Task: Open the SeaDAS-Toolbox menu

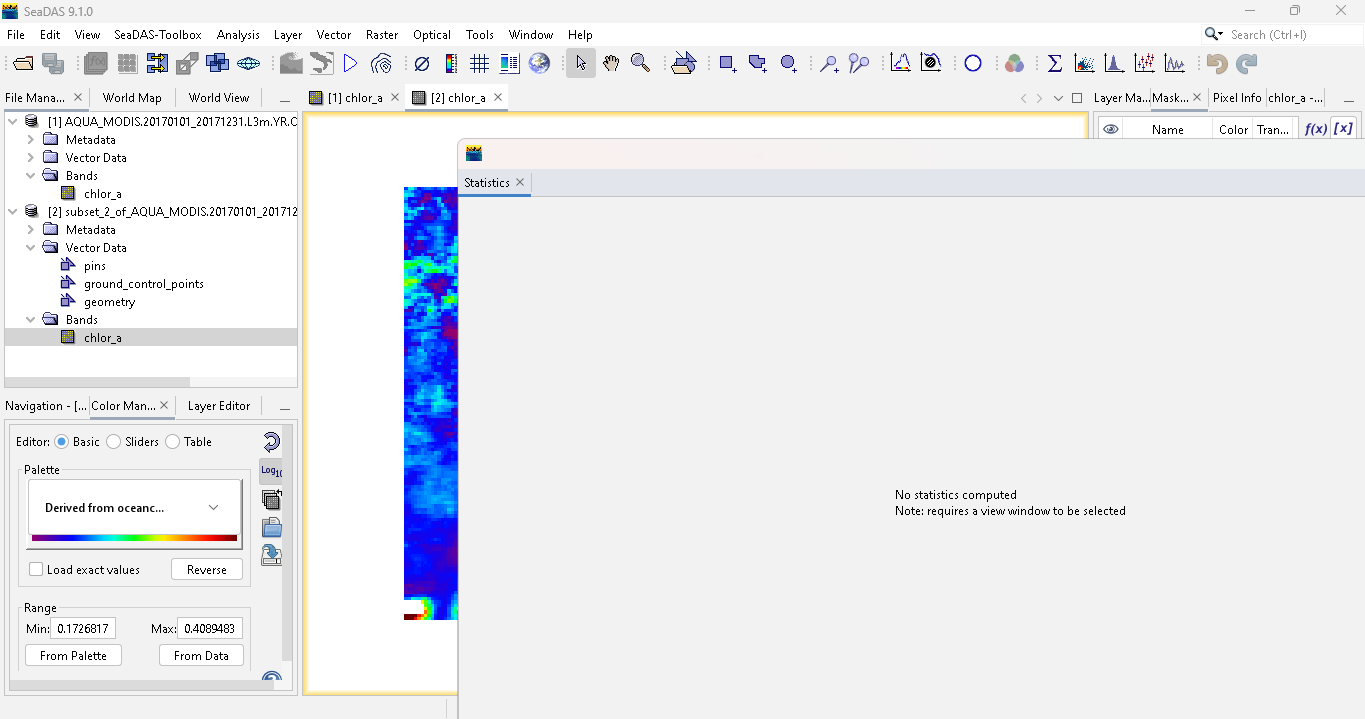Action: (x=158, y=35)
